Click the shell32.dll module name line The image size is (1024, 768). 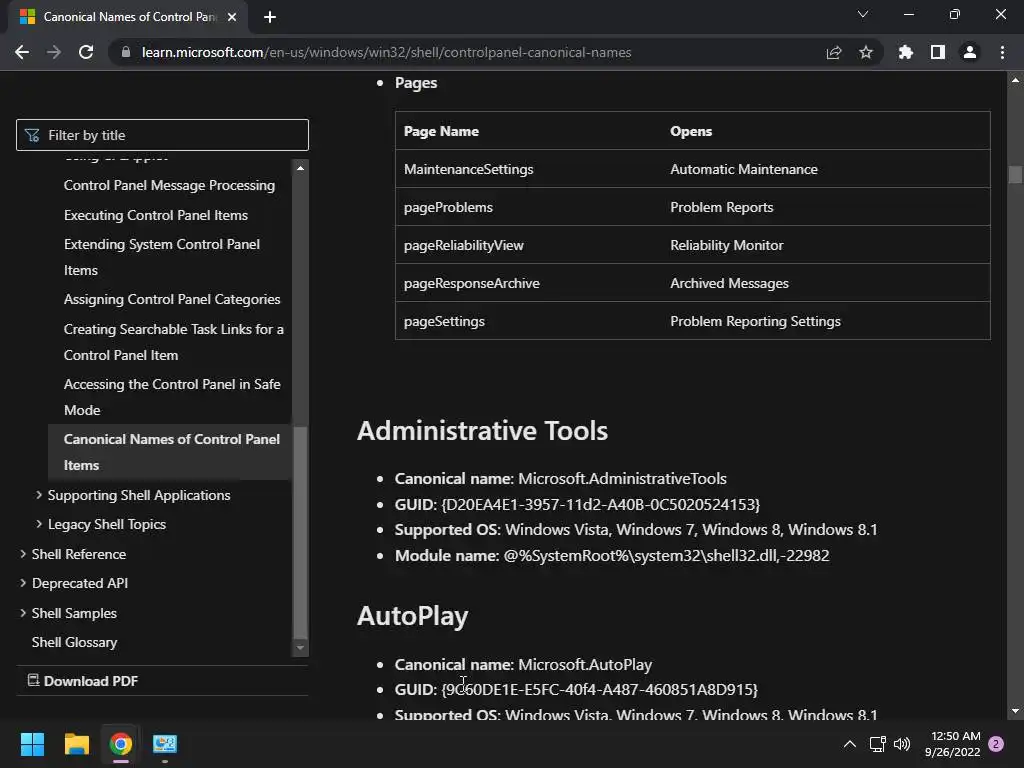coord(612,556)
